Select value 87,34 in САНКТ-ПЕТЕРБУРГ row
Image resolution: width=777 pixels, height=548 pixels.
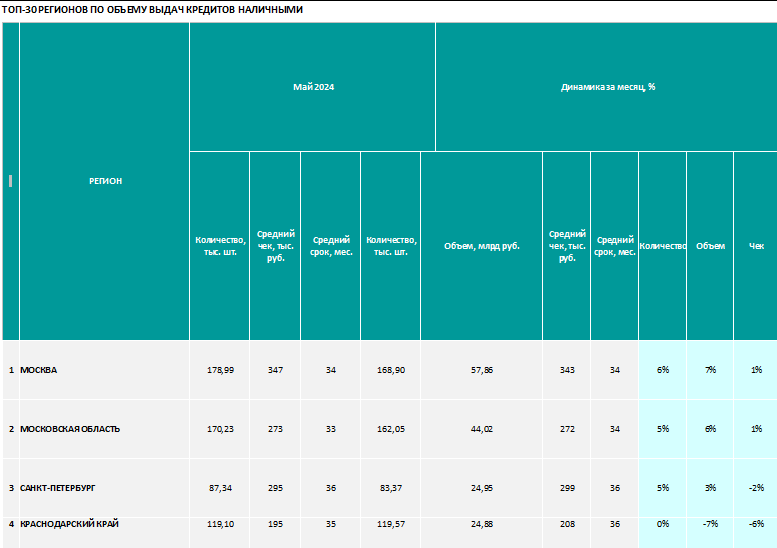[x=220, y=488]
